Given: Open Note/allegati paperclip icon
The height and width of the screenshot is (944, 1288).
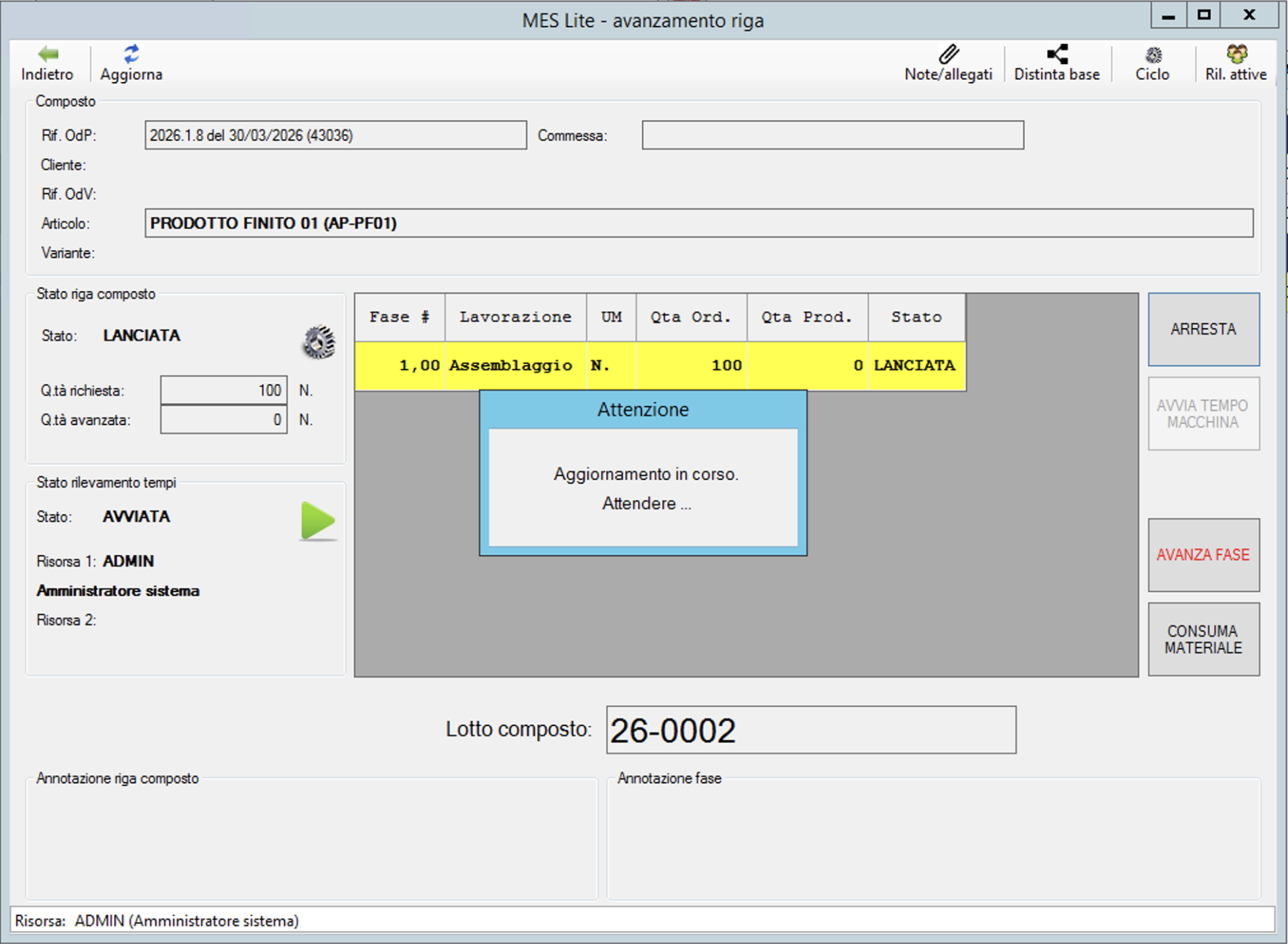Looking at the screenshot, I should 948,54.
